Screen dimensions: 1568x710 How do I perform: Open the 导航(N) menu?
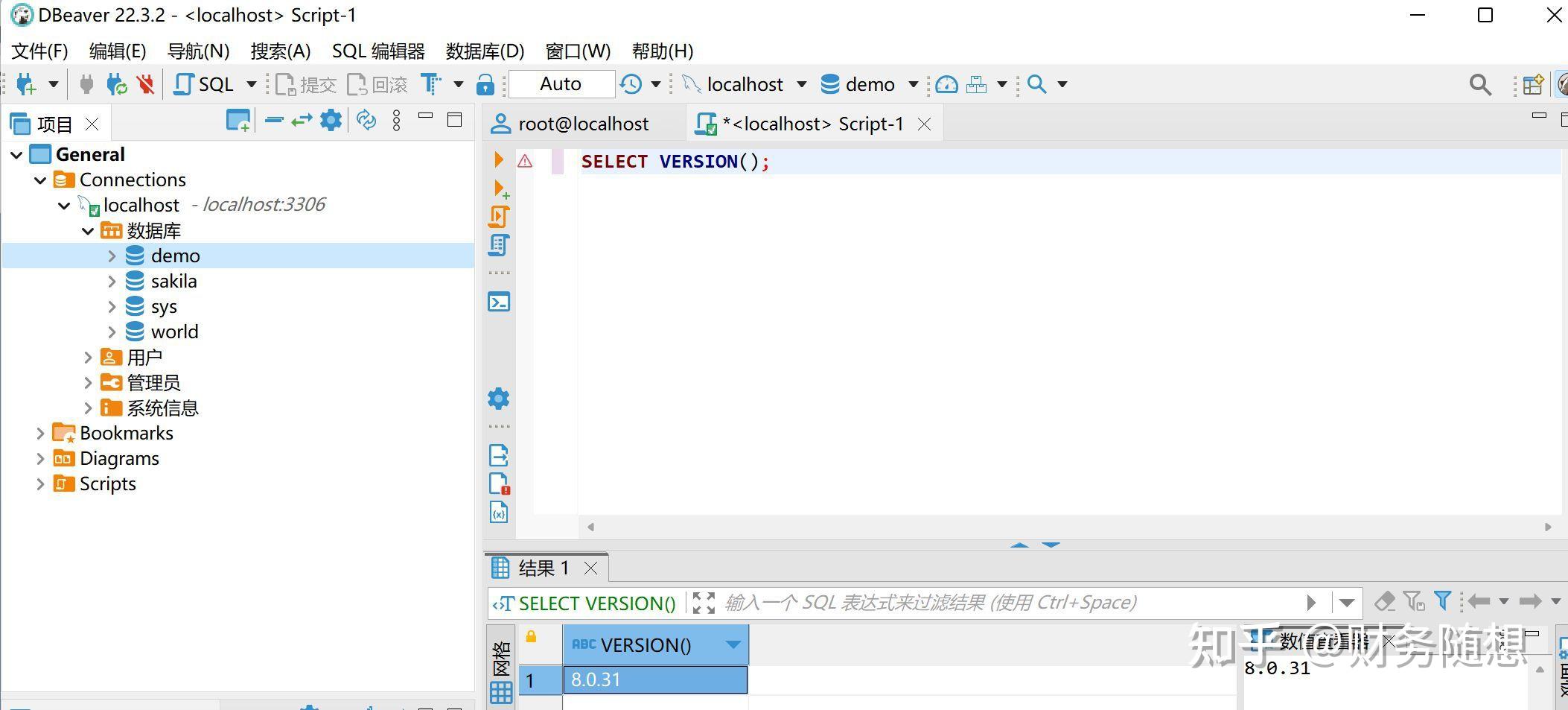pos(198,51)
